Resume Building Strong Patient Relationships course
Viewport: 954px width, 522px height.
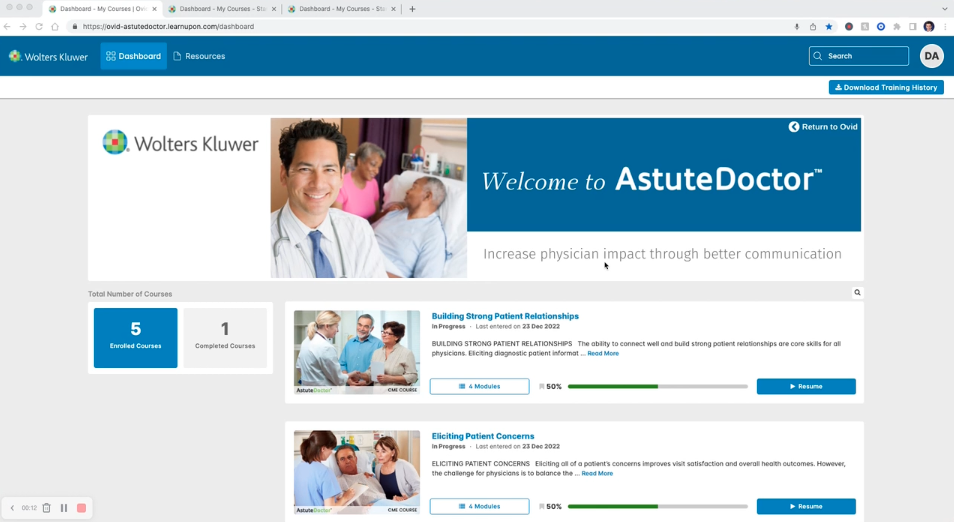[x=805, y=386]
